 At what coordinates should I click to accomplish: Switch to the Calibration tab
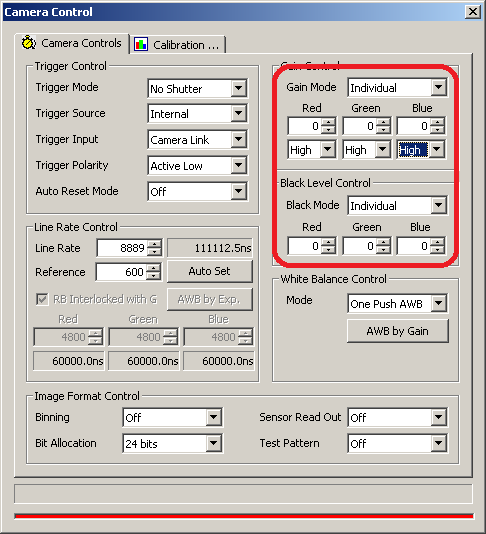coord(178,45)
